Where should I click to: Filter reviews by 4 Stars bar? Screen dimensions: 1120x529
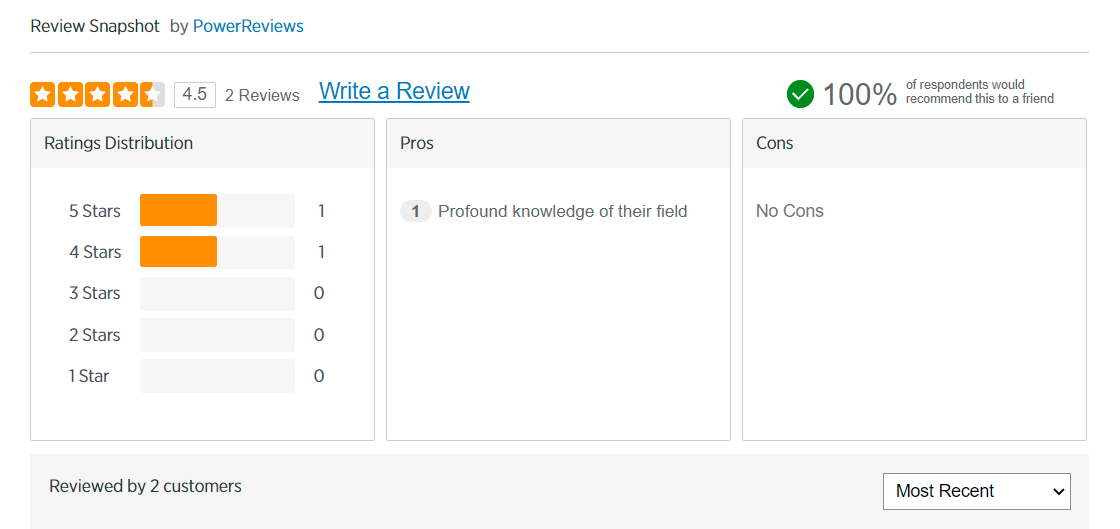click(217, 252)
